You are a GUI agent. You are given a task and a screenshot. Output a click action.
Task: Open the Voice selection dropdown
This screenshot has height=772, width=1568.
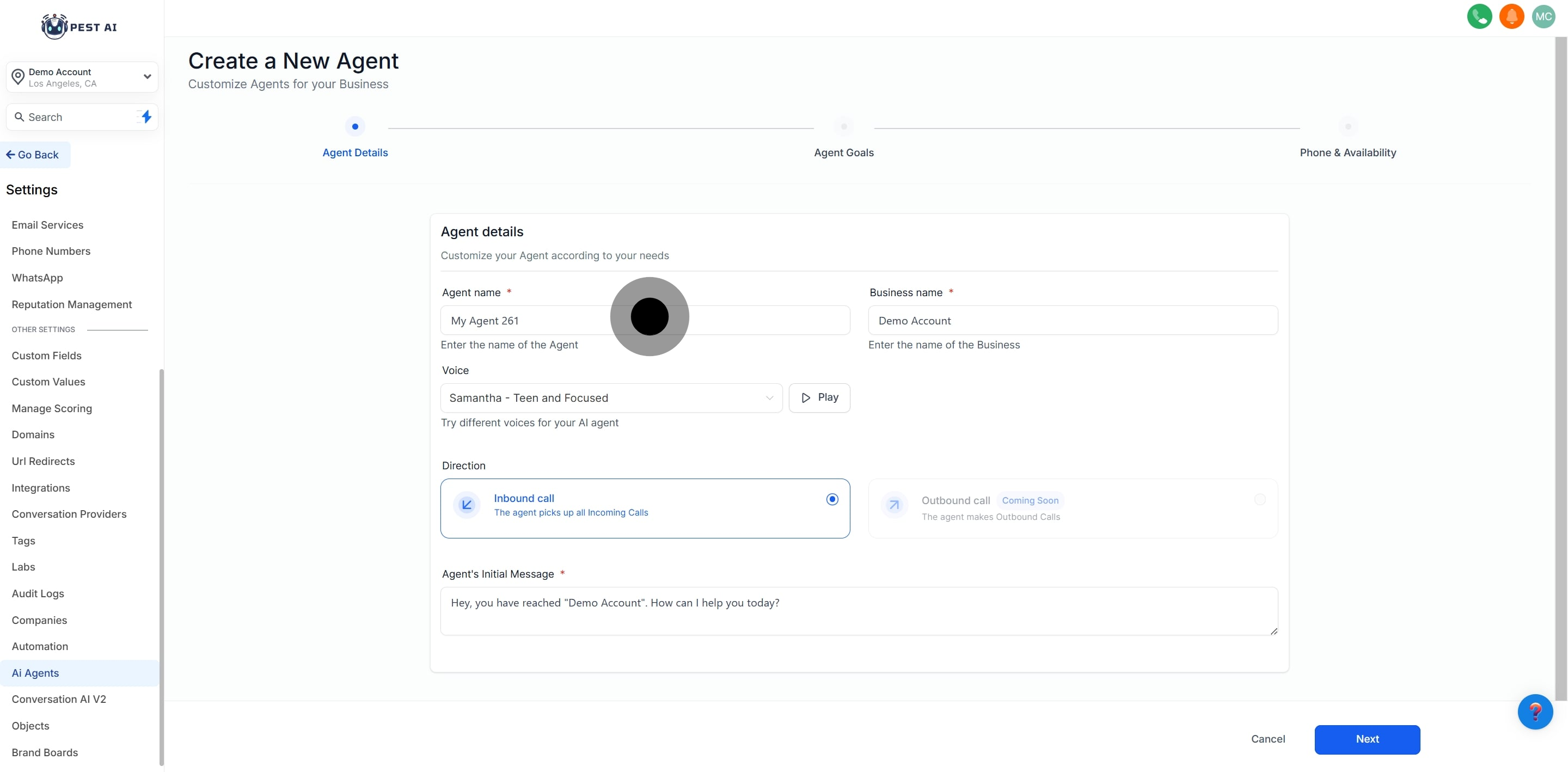[x=610, y=397]
